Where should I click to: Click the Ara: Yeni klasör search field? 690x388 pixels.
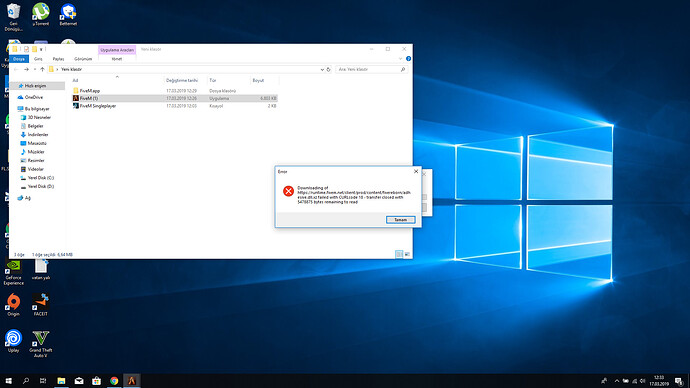coord(371,70)
